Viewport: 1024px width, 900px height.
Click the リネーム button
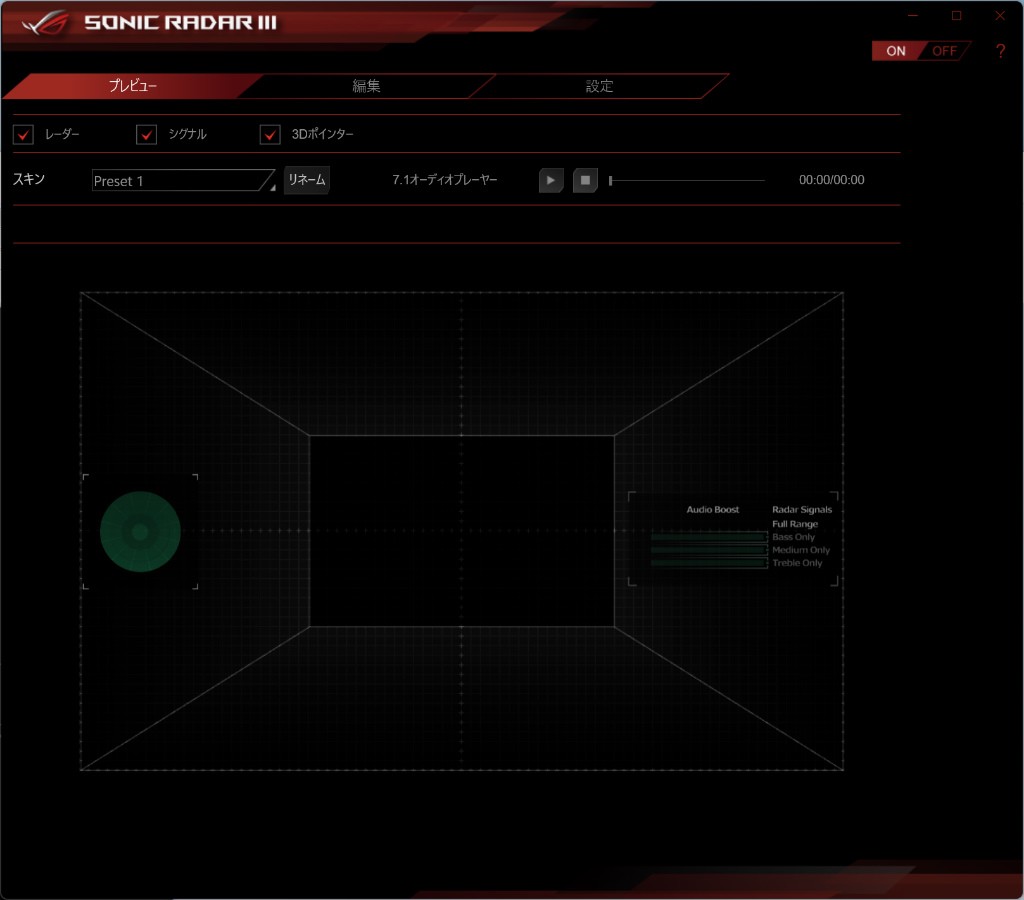(x=307, y=180)
